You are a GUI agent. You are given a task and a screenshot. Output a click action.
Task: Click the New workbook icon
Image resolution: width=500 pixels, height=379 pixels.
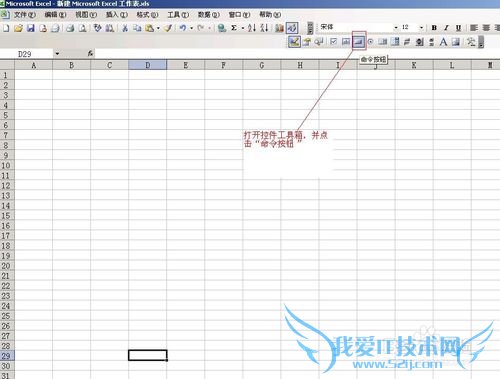6,28
